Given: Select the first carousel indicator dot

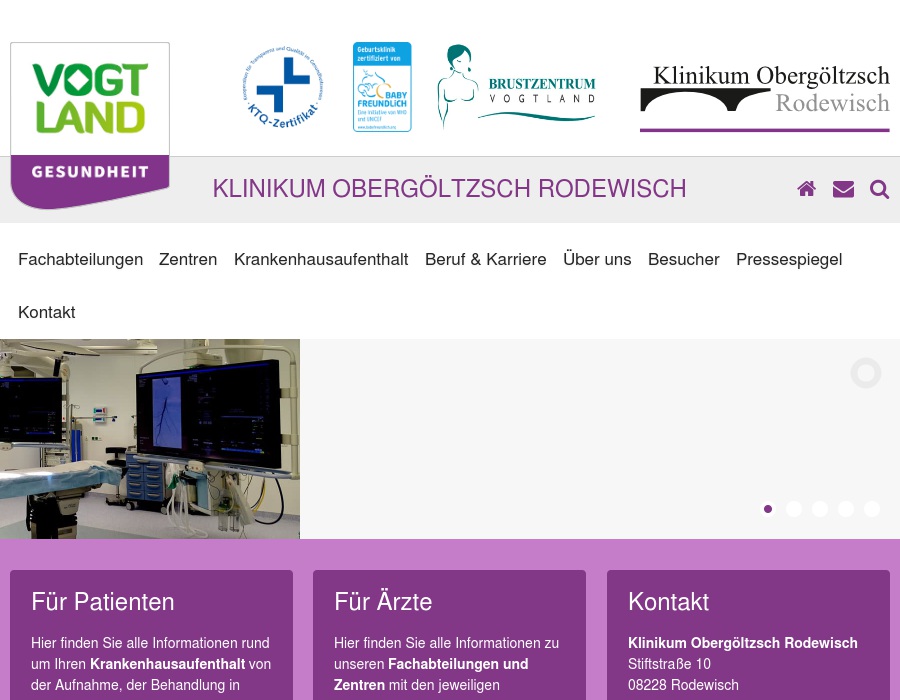Looking at the screenshot, I should click(768, 509).
